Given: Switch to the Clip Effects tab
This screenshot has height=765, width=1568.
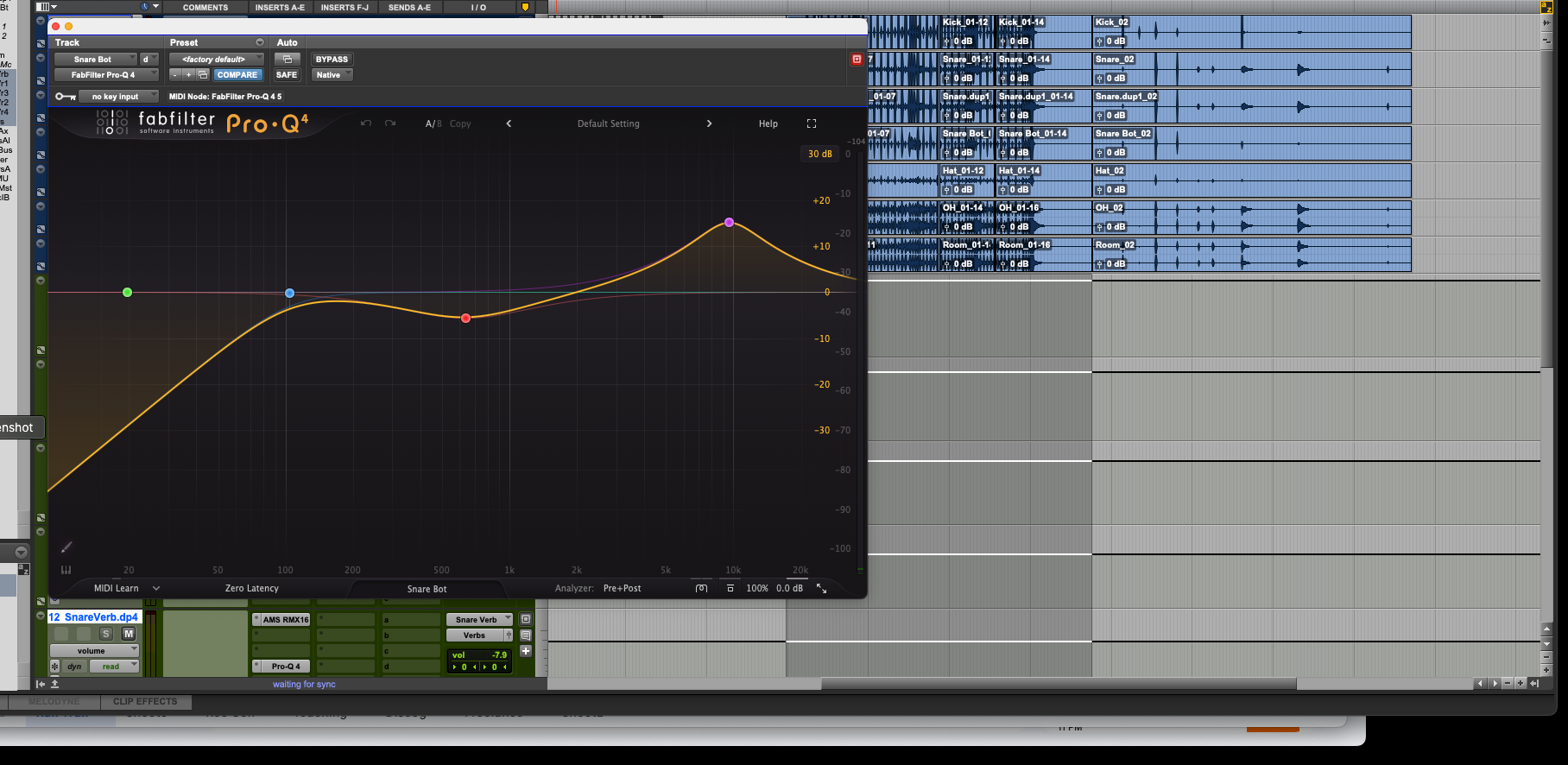Looking at the screenshot, I should point(145,702).
